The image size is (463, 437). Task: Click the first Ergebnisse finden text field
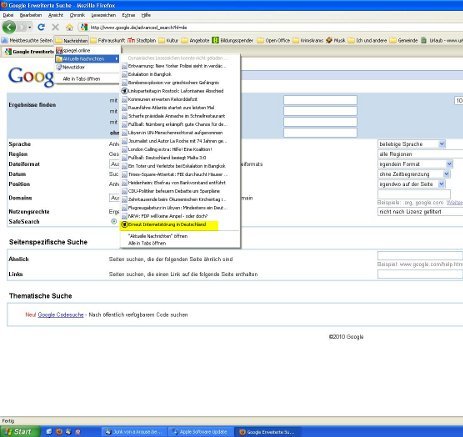point(320,100)
